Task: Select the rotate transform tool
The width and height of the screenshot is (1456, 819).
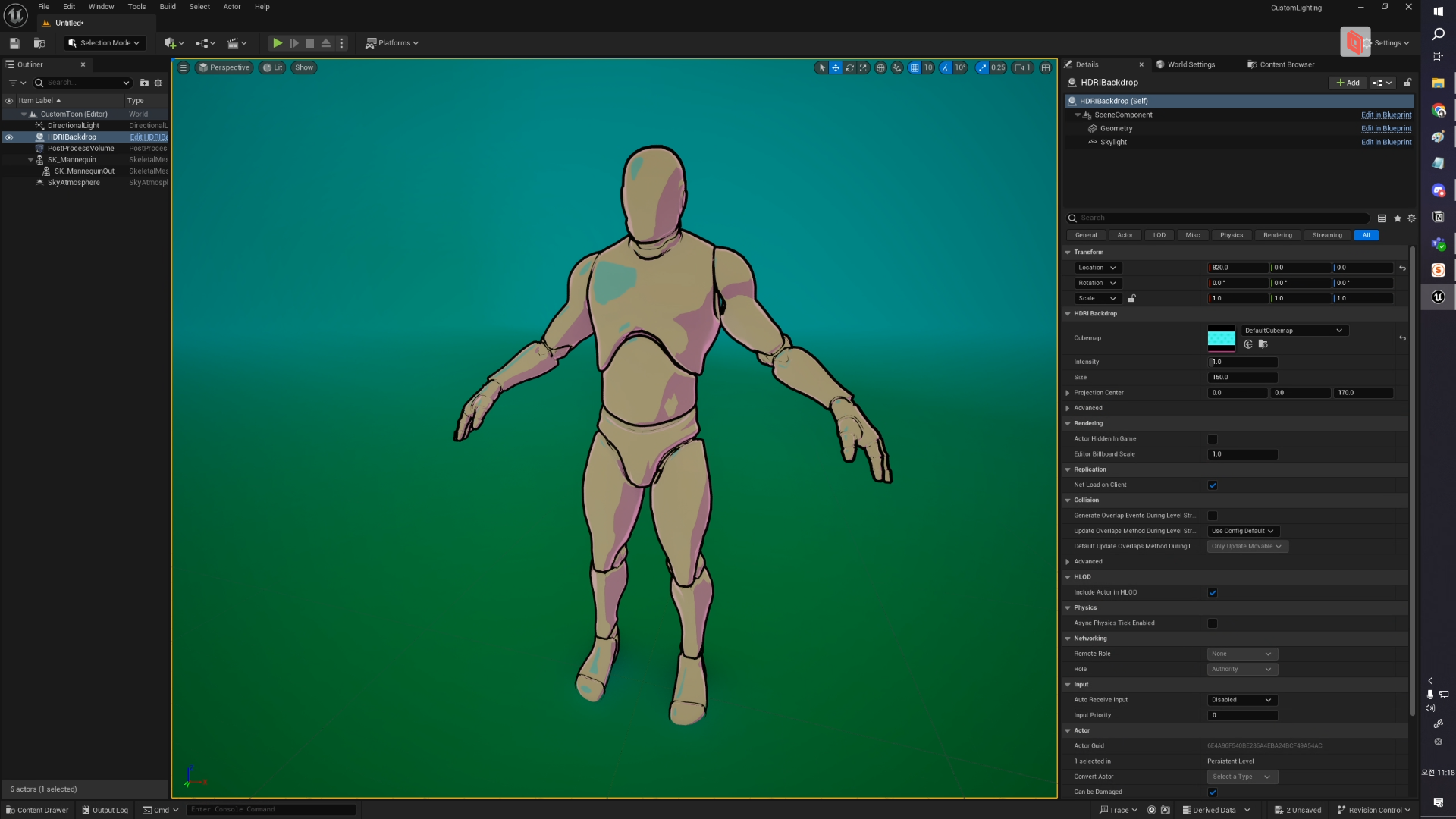Action: pos(849,68)
